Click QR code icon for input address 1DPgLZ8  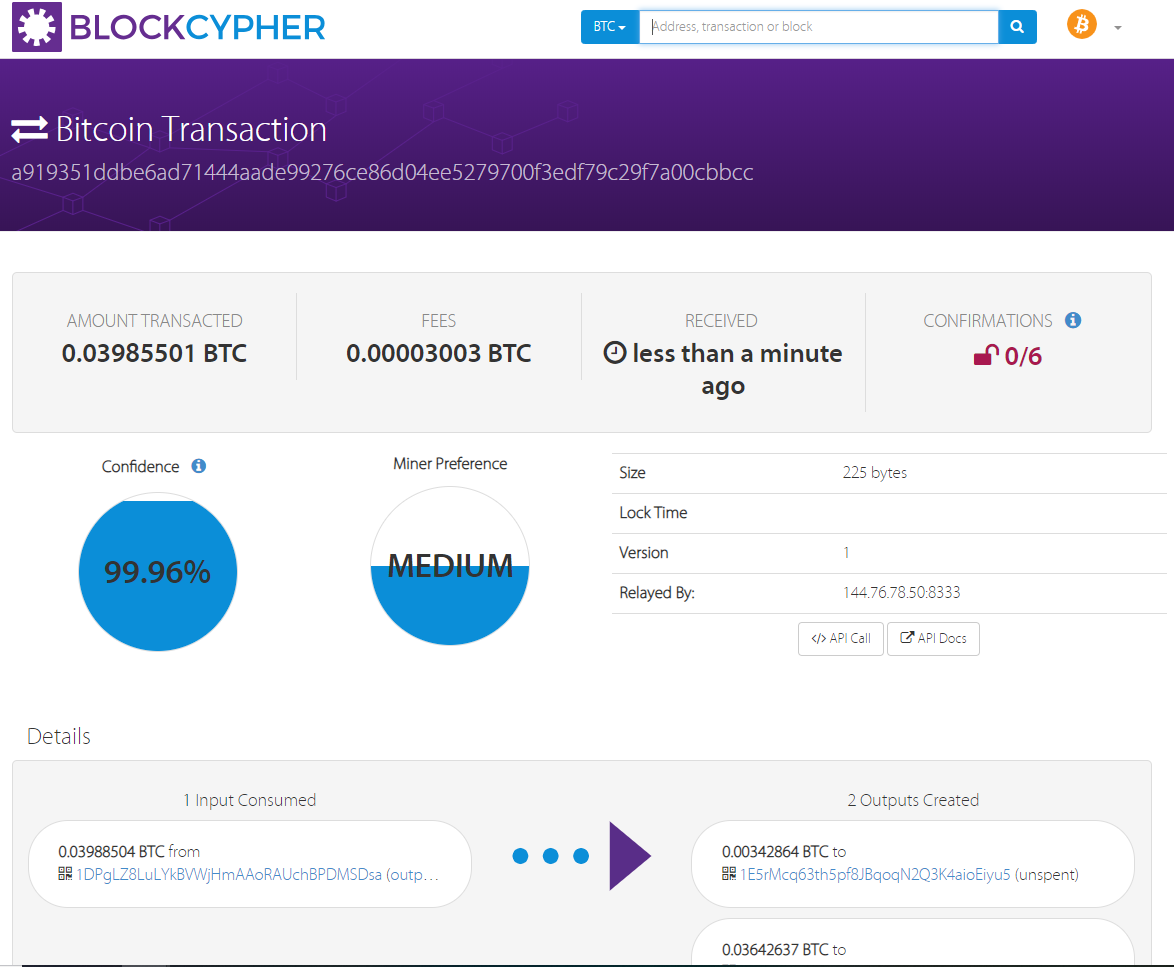[65, 873]
